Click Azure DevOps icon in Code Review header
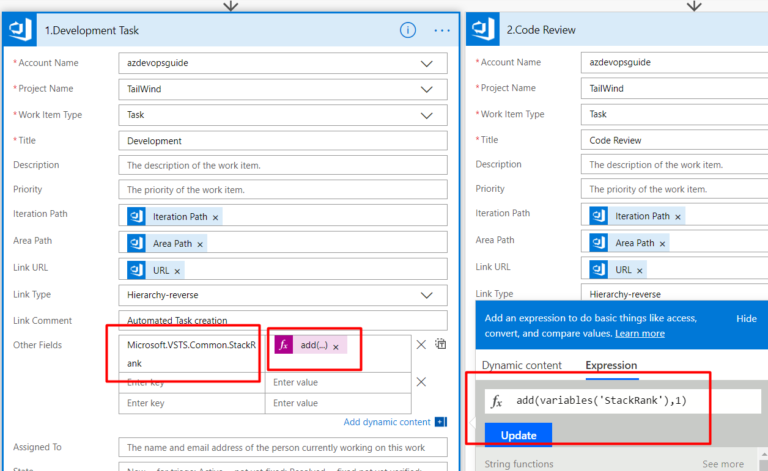Image resolution: width=768 pixels, height=471 pixels. [x=485, y=30]
